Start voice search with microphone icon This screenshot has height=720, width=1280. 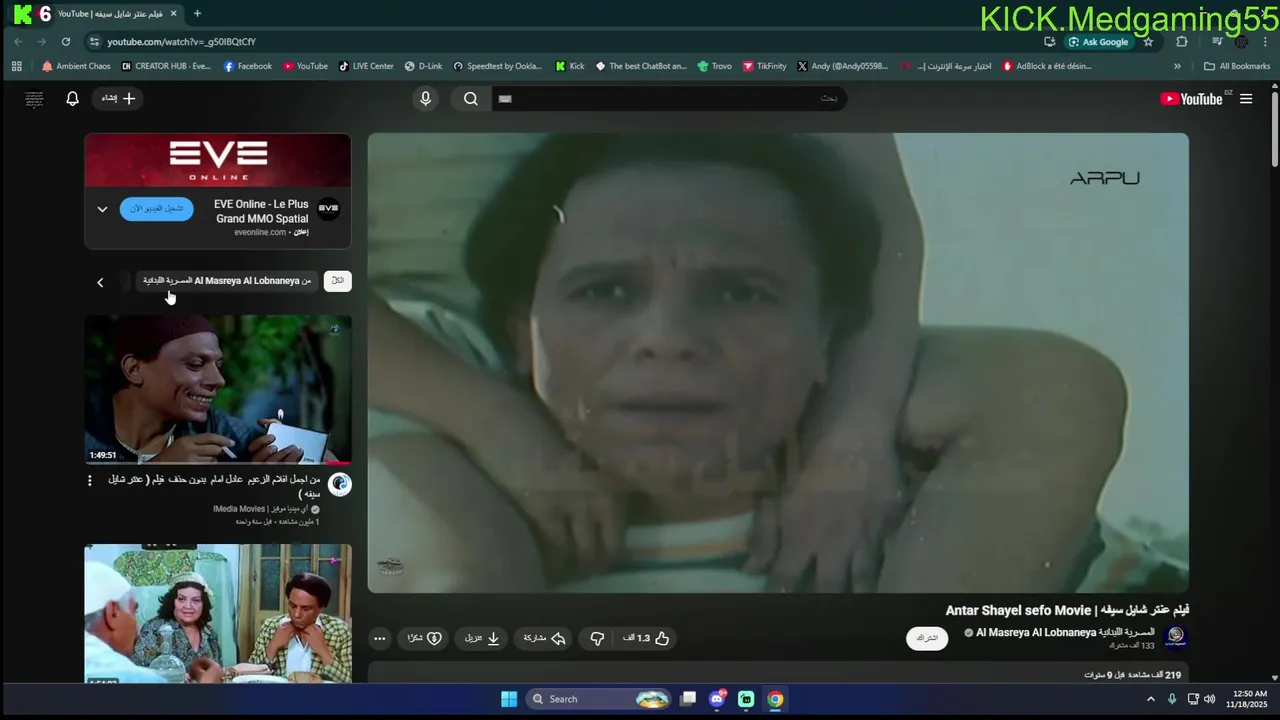425,98
